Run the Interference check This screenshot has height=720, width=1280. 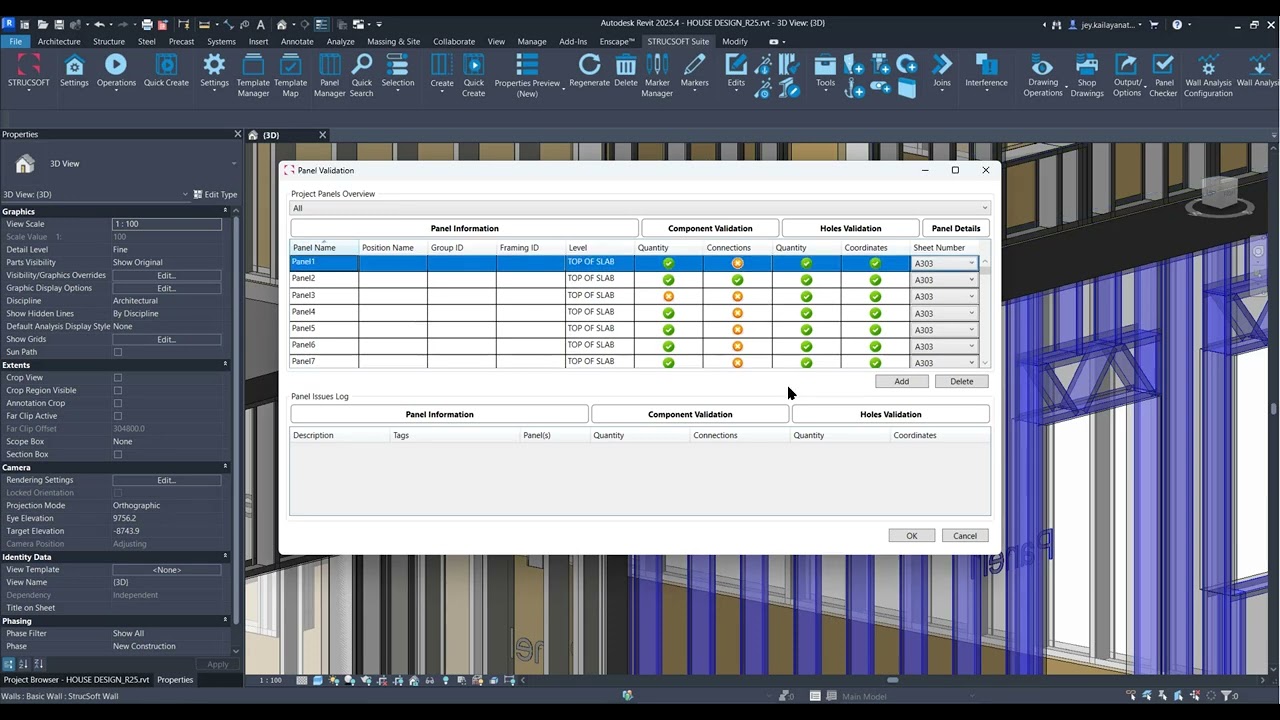click(x=986, y=71)
